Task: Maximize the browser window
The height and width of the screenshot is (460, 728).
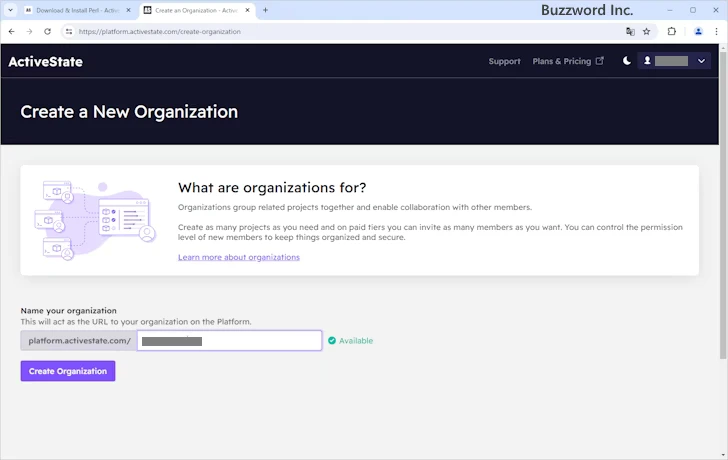Action: tap(693, 10)
